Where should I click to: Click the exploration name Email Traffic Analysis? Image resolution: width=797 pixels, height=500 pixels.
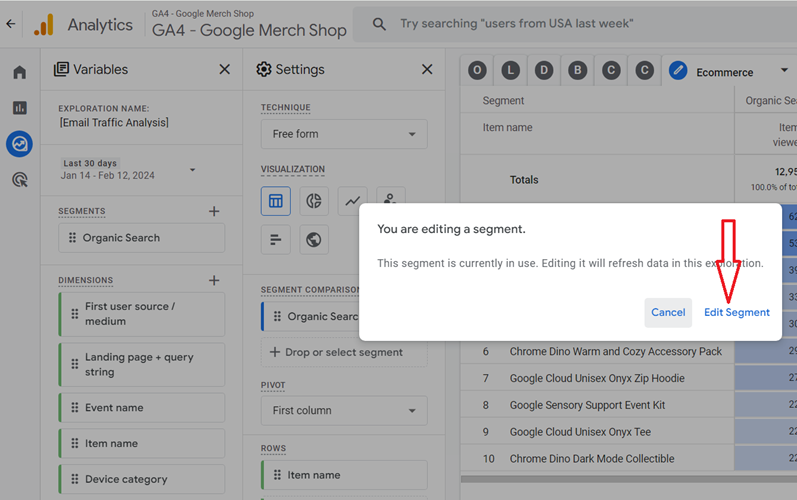coord(114,122)
